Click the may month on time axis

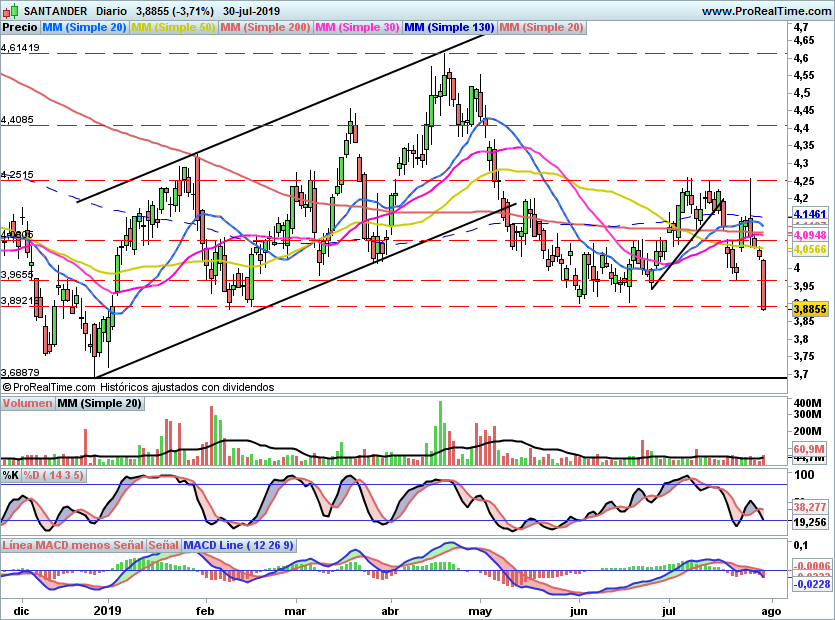[x=480, y=611]
